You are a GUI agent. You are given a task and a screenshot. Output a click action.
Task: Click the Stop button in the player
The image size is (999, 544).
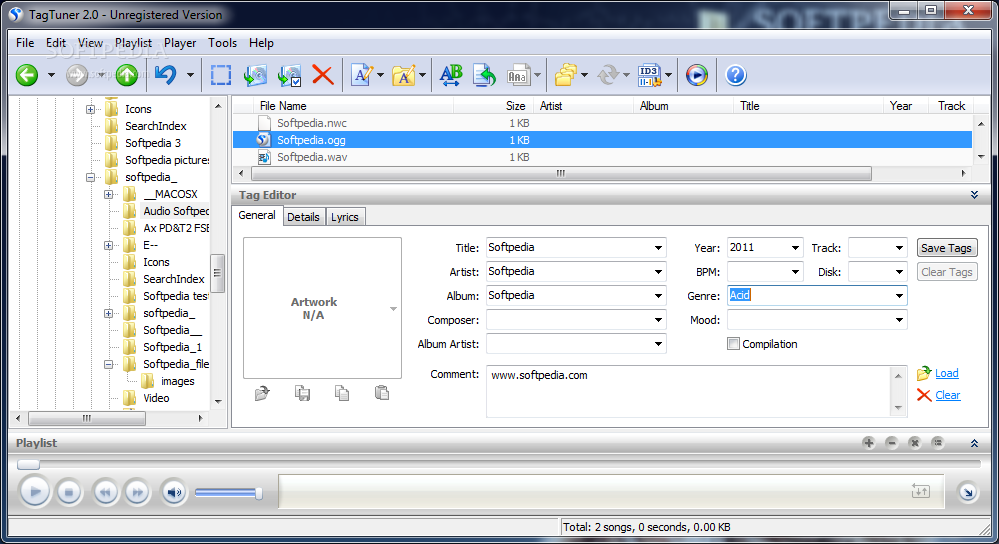[69, 492]
